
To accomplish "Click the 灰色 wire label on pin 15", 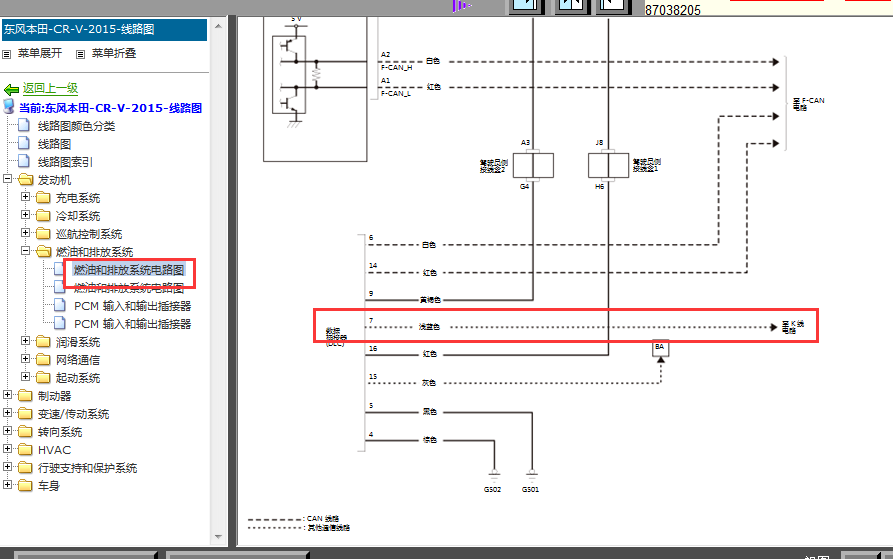I will (429, 383).
